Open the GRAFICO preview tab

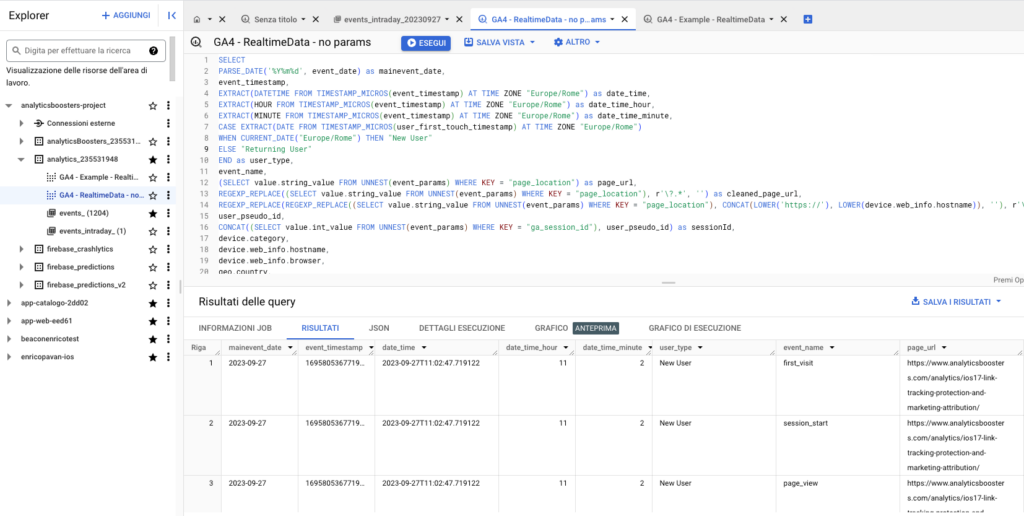pos(576,328)
